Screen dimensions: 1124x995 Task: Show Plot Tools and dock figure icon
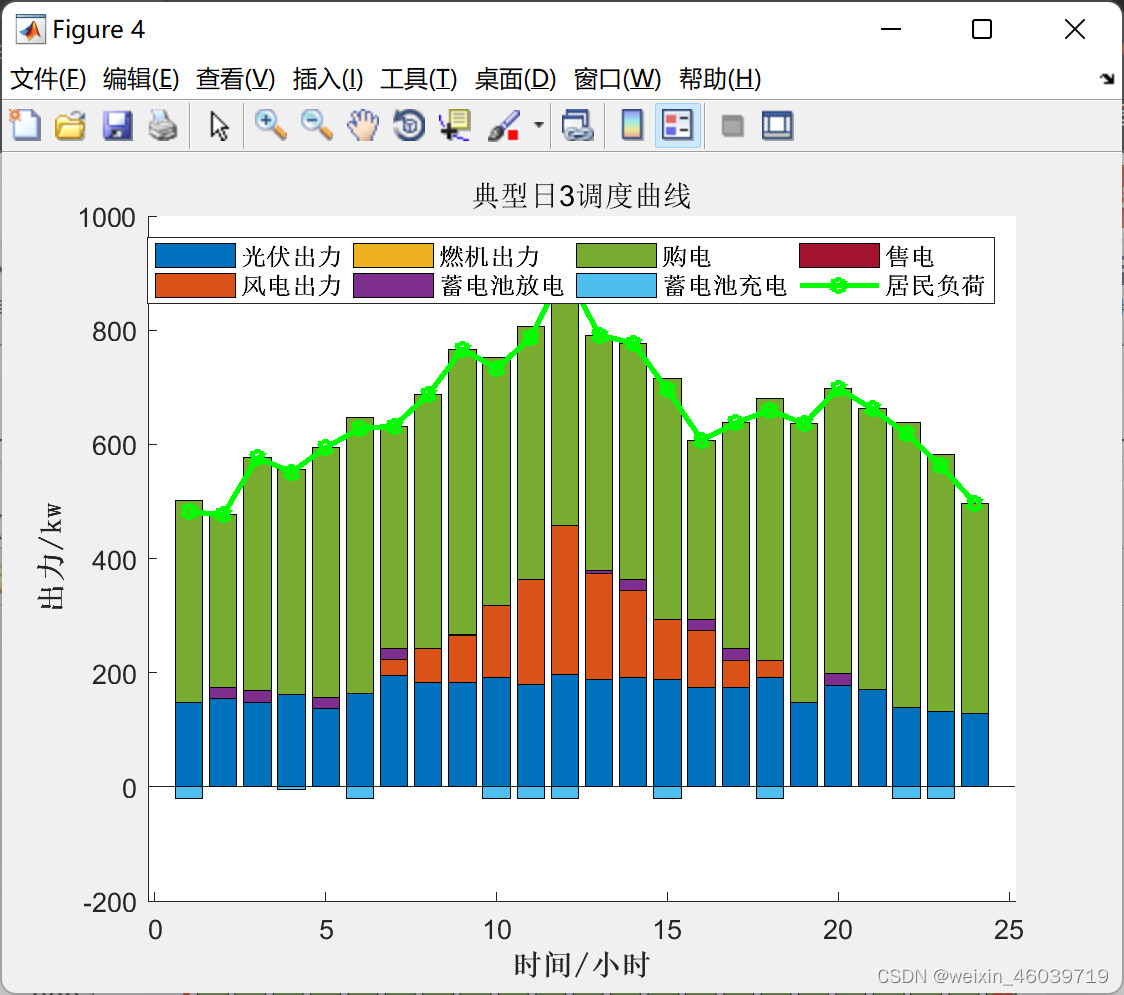coord(777,125)
